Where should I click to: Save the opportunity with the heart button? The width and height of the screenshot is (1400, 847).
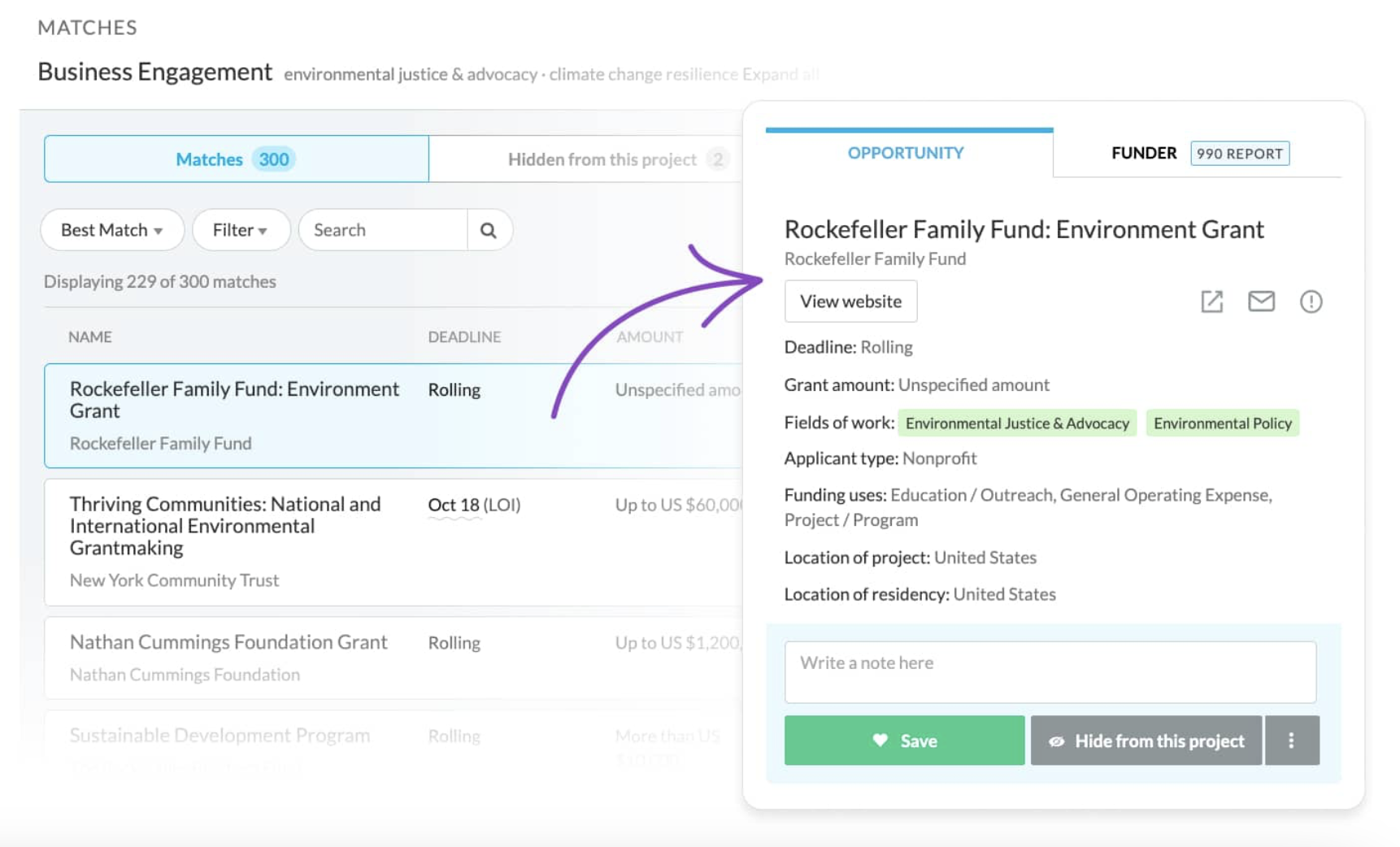click(x=904, y=741)
